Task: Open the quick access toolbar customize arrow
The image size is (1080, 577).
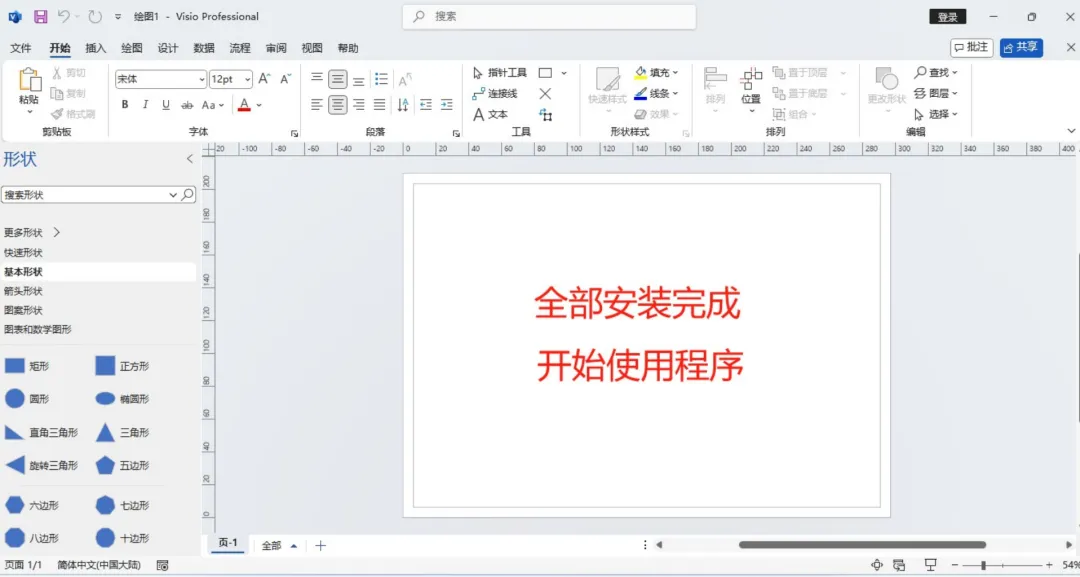Action: pyautogui.click(x=118, y=17)
